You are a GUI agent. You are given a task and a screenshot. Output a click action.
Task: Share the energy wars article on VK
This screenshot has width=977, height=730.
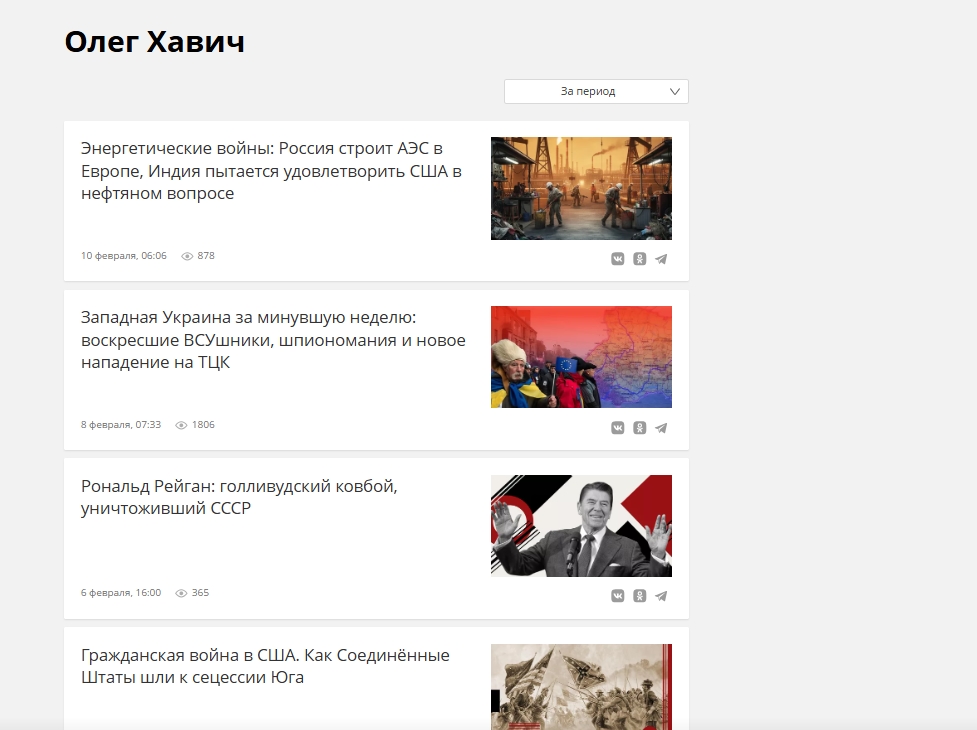[617, 259]
